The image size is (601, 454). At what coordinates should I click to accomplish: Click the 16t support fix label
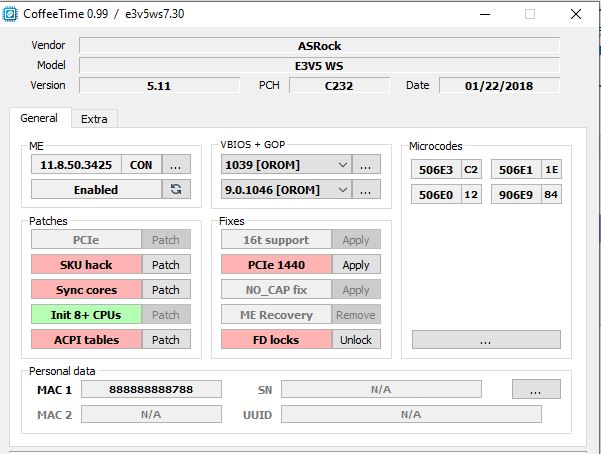[276, 240]
